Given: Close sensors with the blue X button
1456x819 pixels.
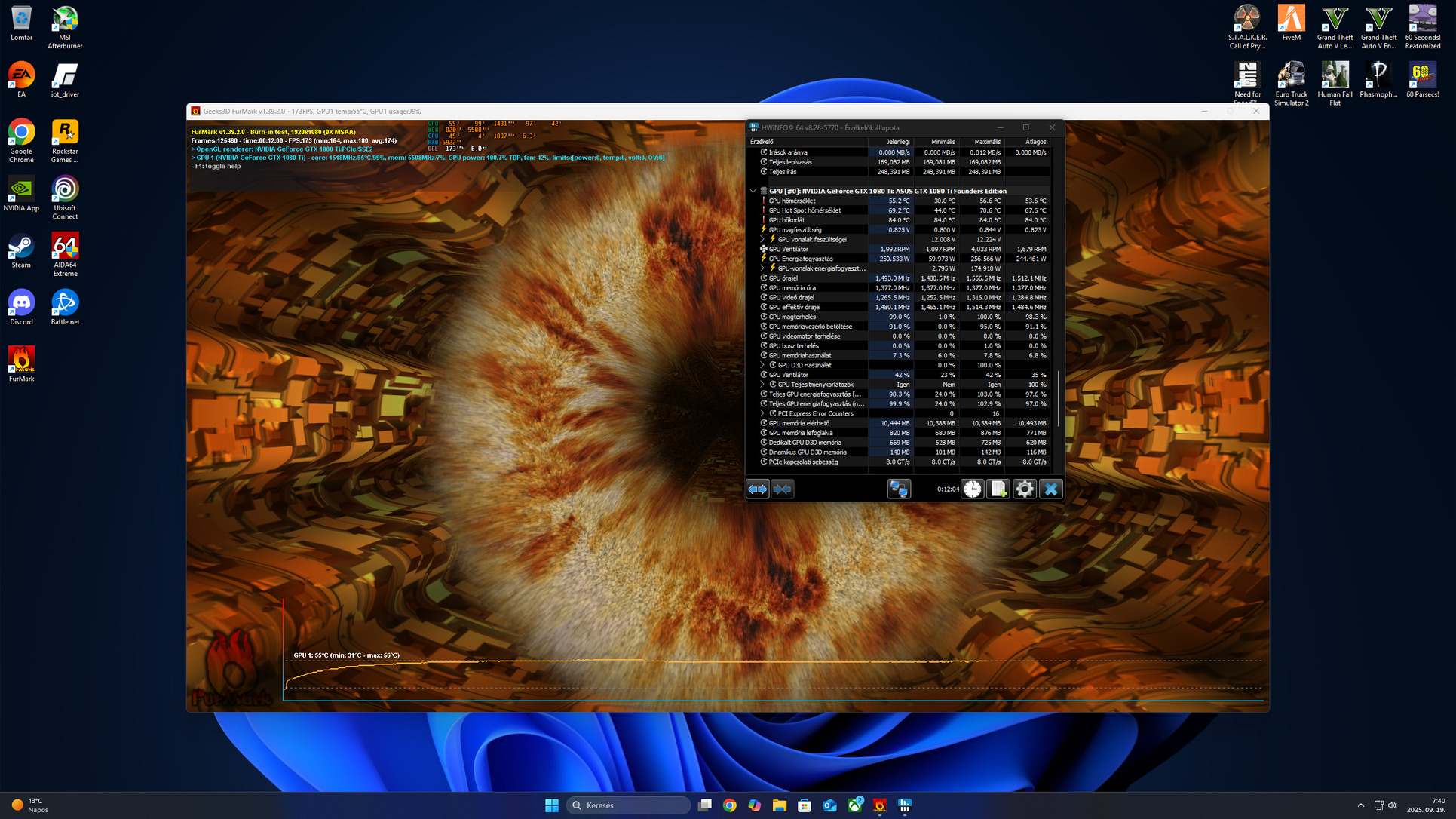Looking at the screenshot, I should click(x=1050, y=489).
